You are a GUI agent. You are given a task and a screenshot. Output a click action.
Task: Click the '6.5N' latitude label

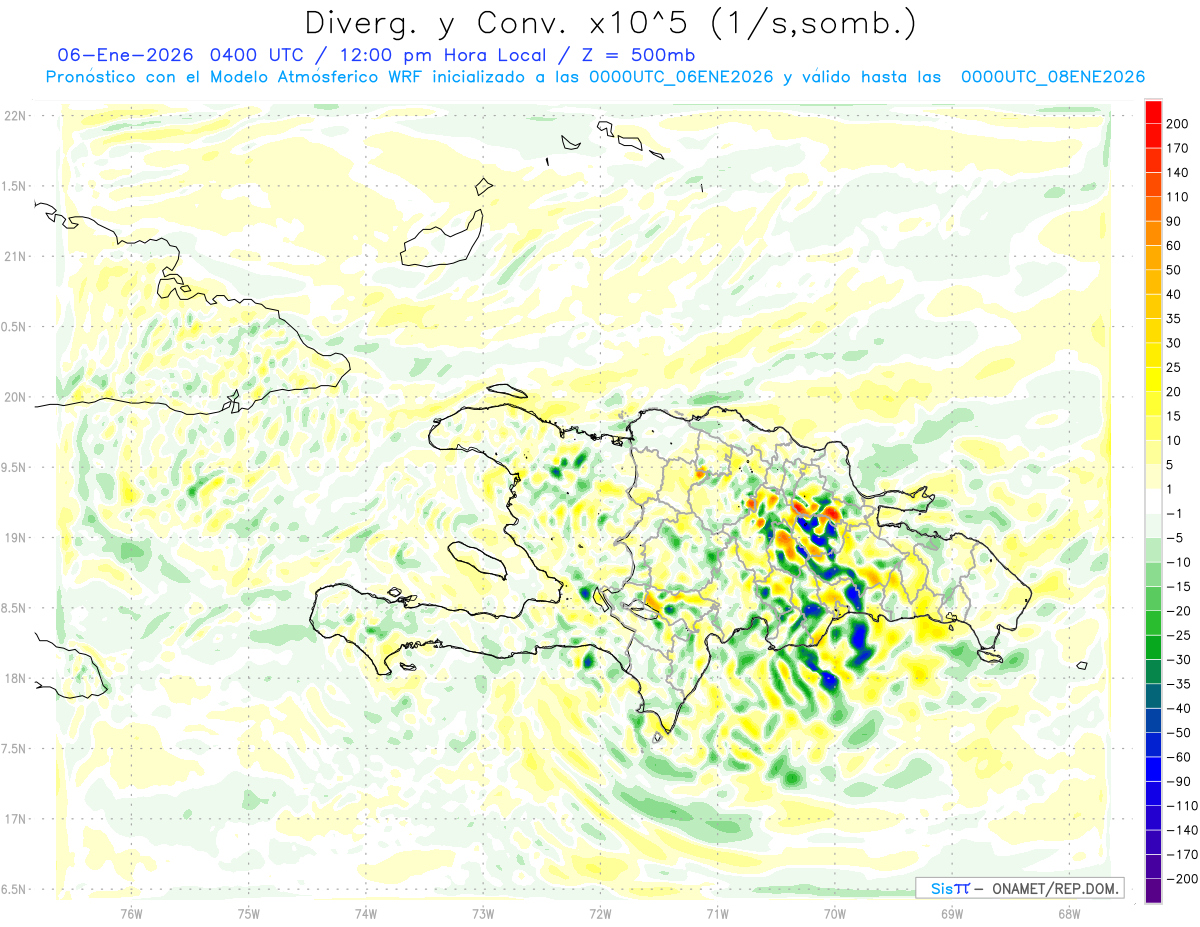15,889
